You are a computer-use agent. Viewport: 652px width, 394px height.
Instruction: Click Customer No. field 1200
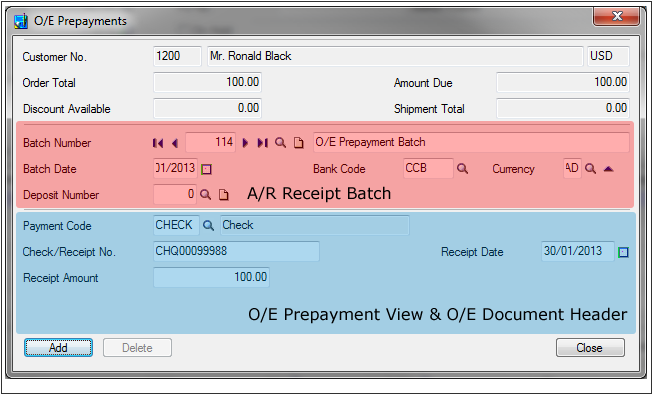[178, 56]
